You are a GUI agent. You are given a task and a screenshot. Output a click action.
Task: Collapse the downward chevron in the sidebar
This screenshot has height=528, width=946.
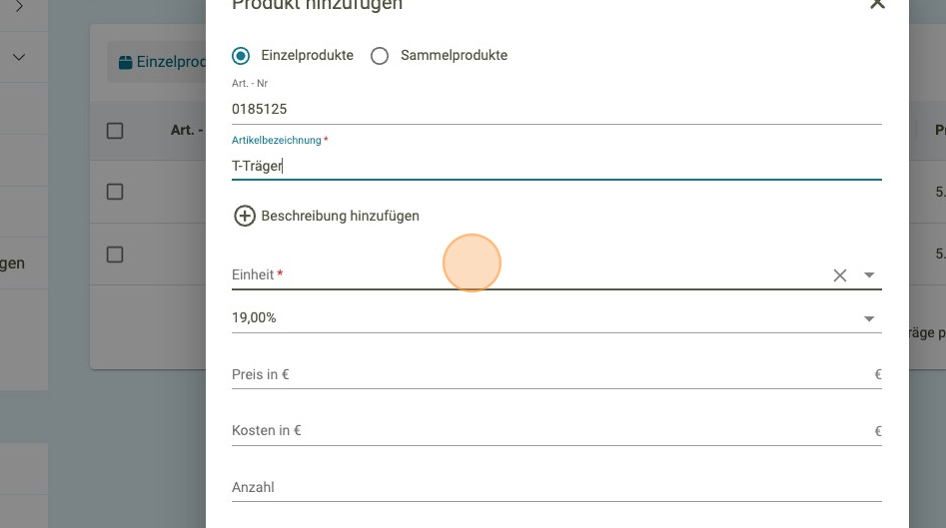[x=18, y=59]
